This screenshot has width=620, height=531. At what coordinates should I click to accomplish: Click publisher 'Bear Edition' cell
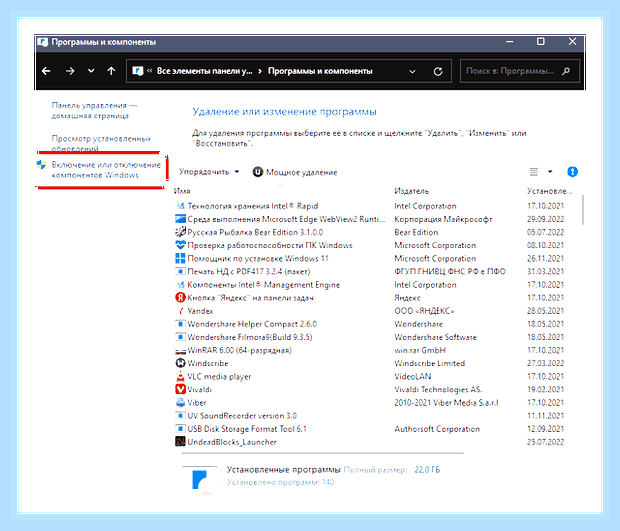(416, 232)
